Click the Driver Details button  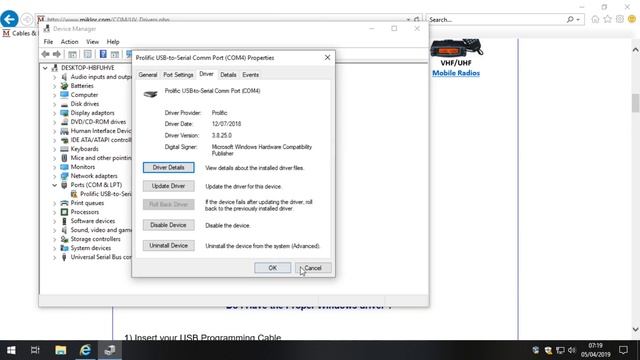coord(169,167)
